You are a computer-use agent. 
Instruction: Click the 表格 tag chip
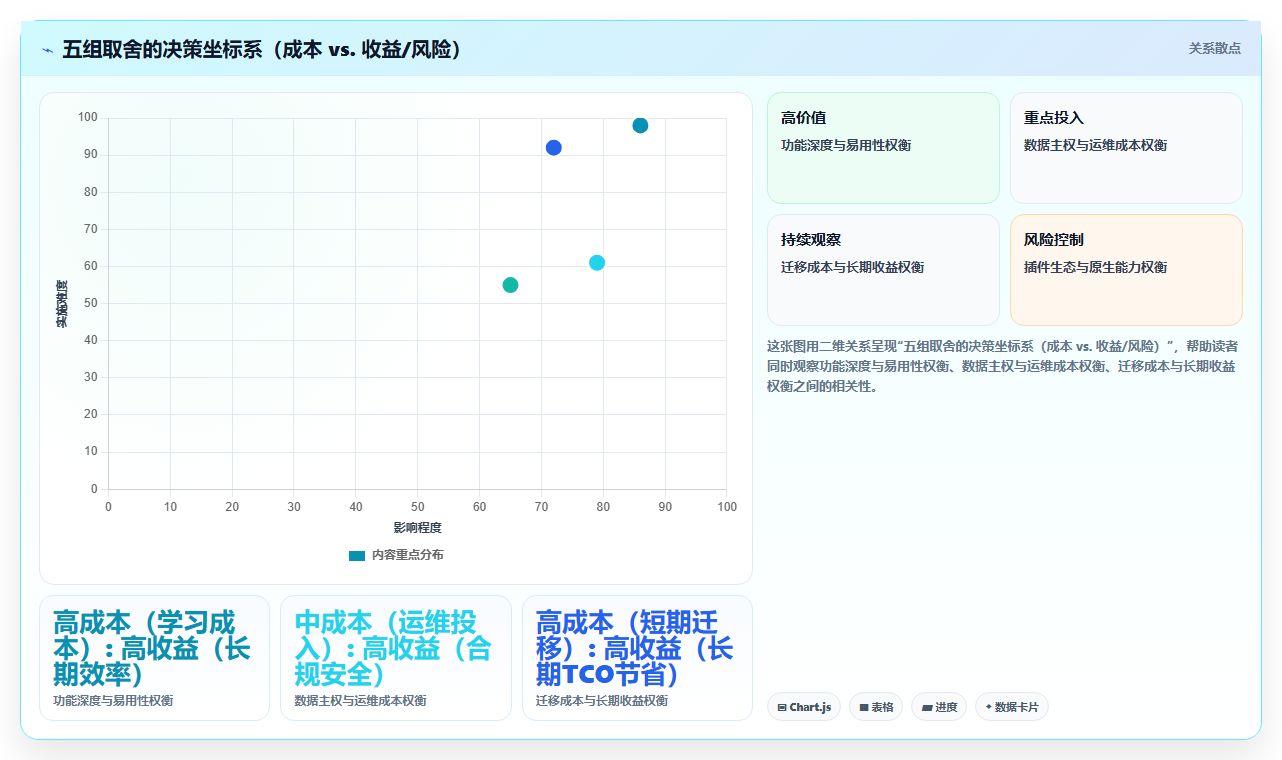coord(876,707)
